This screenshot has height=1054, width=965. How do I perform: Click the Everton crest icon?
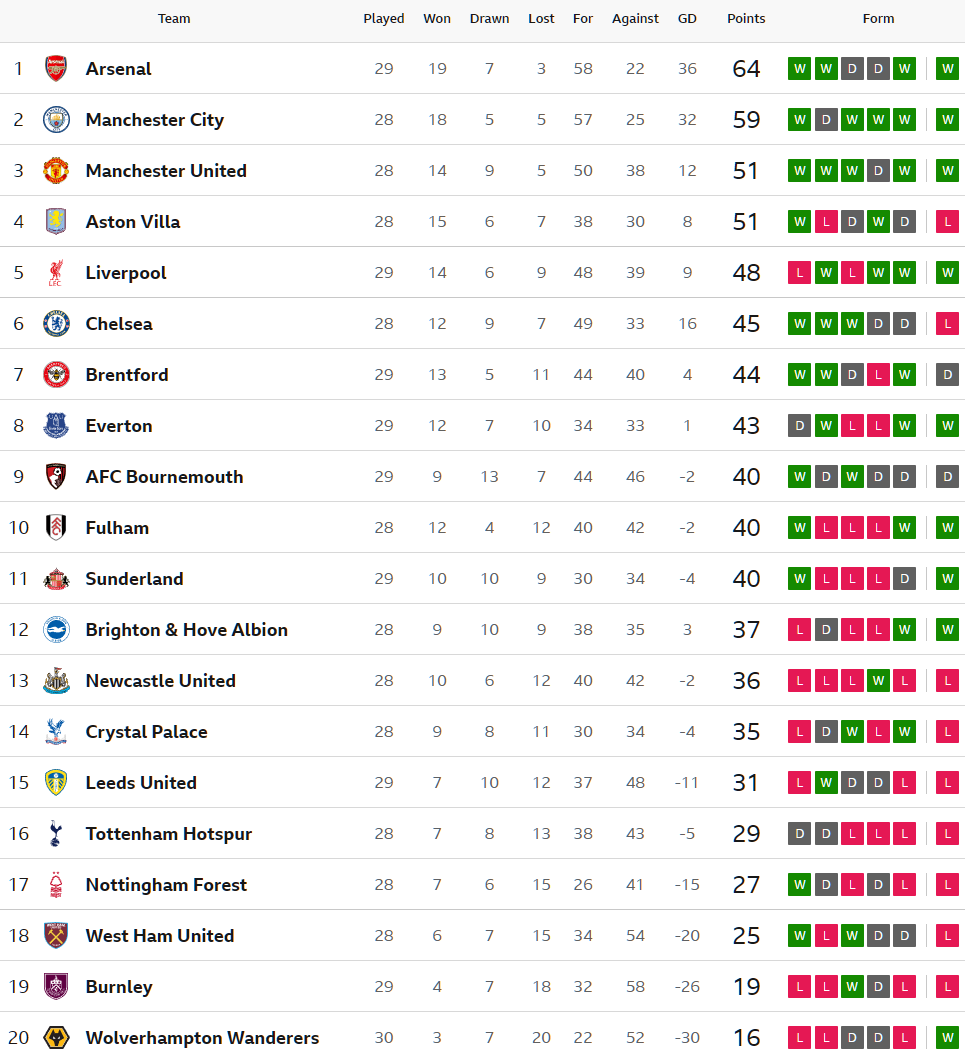[x=56, y=425]
